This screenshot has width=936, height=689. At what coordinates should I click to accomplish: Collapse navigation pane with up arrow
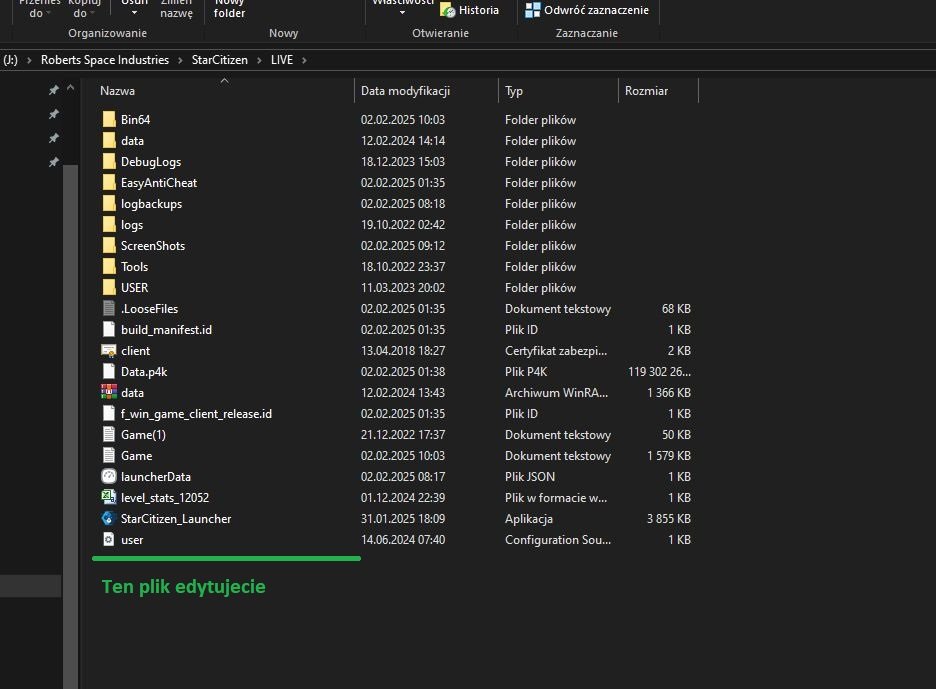(x=70, y=88)
